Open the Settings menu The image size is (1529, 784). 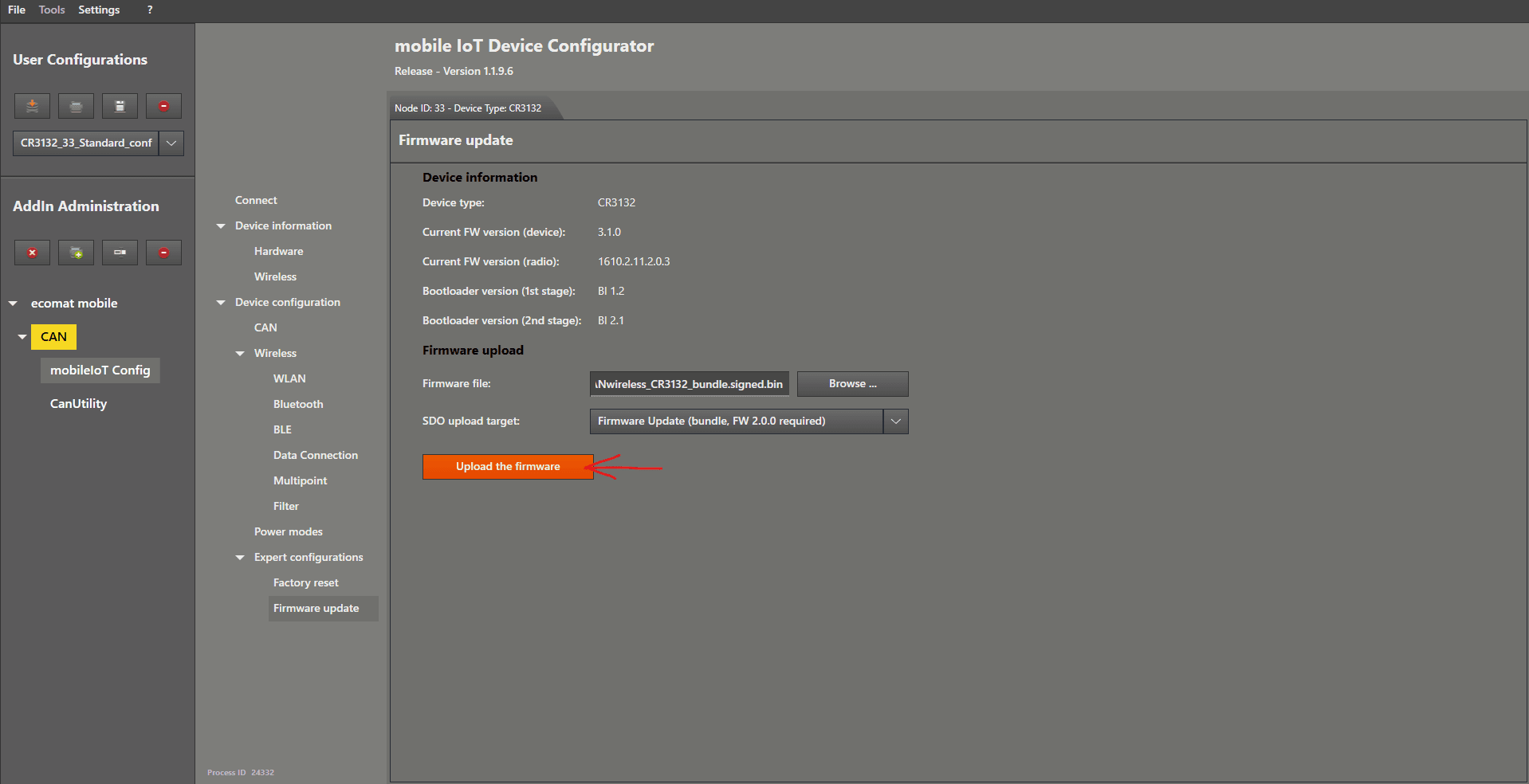coord(99,10)
